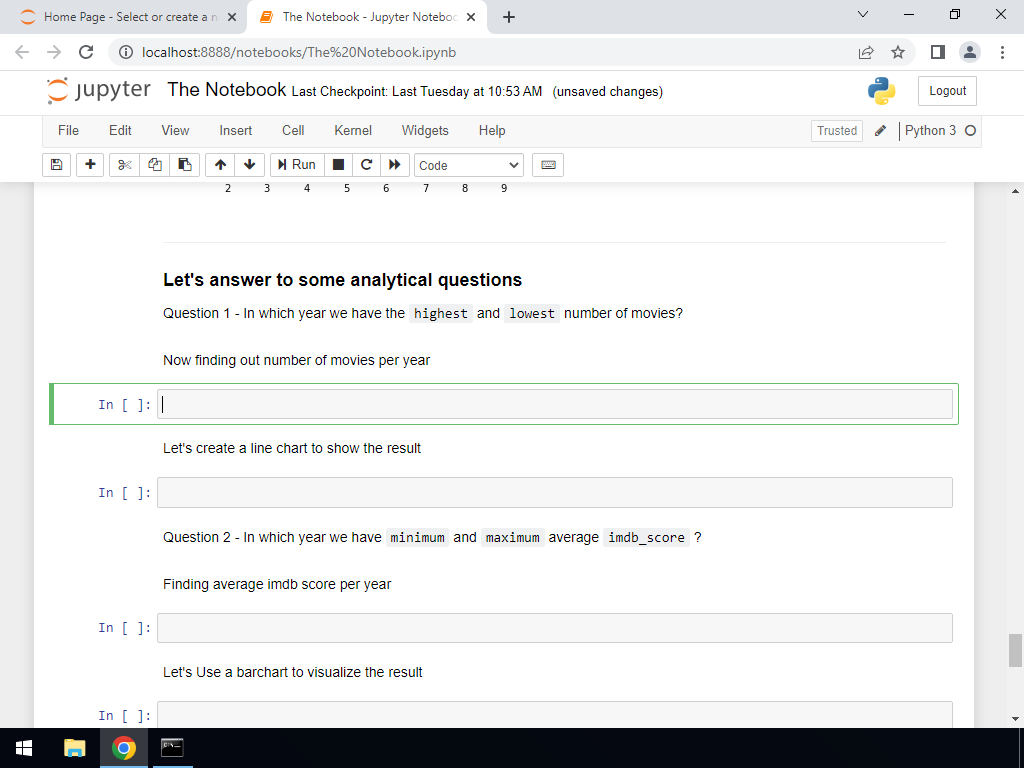Move selected cell down arrow
This screenshot has height=768, width=1024.
click(x=249, y=165)
